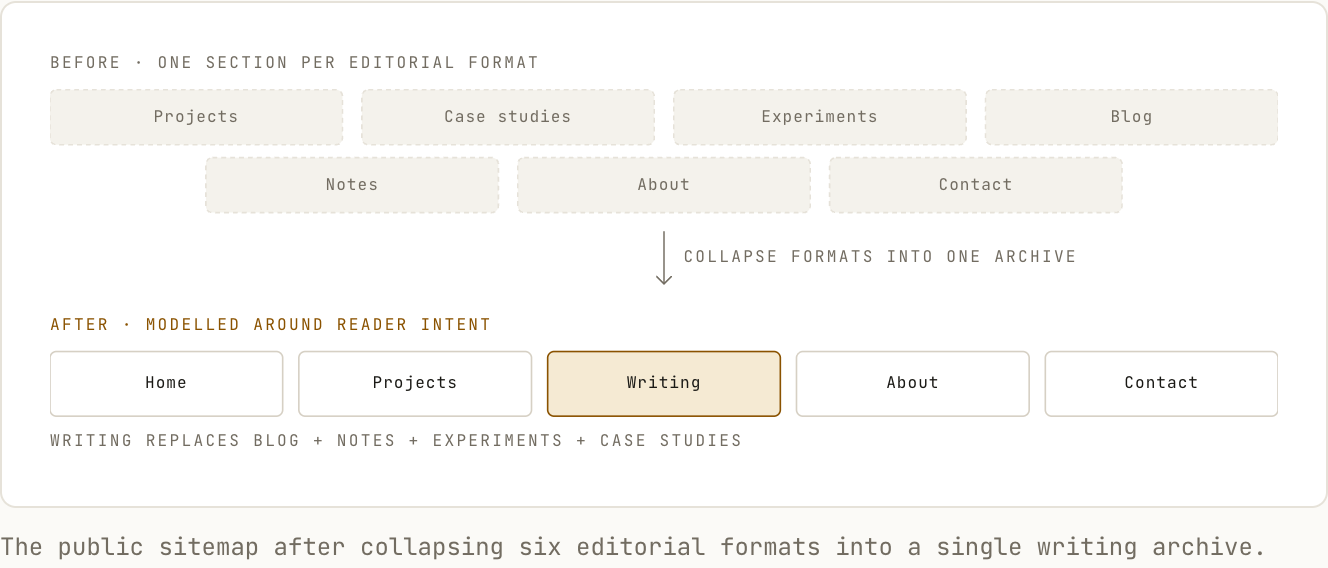Click the caption about the public sitemap
Viewport: 1328px width, 568px height.
(x=633, y=547)
